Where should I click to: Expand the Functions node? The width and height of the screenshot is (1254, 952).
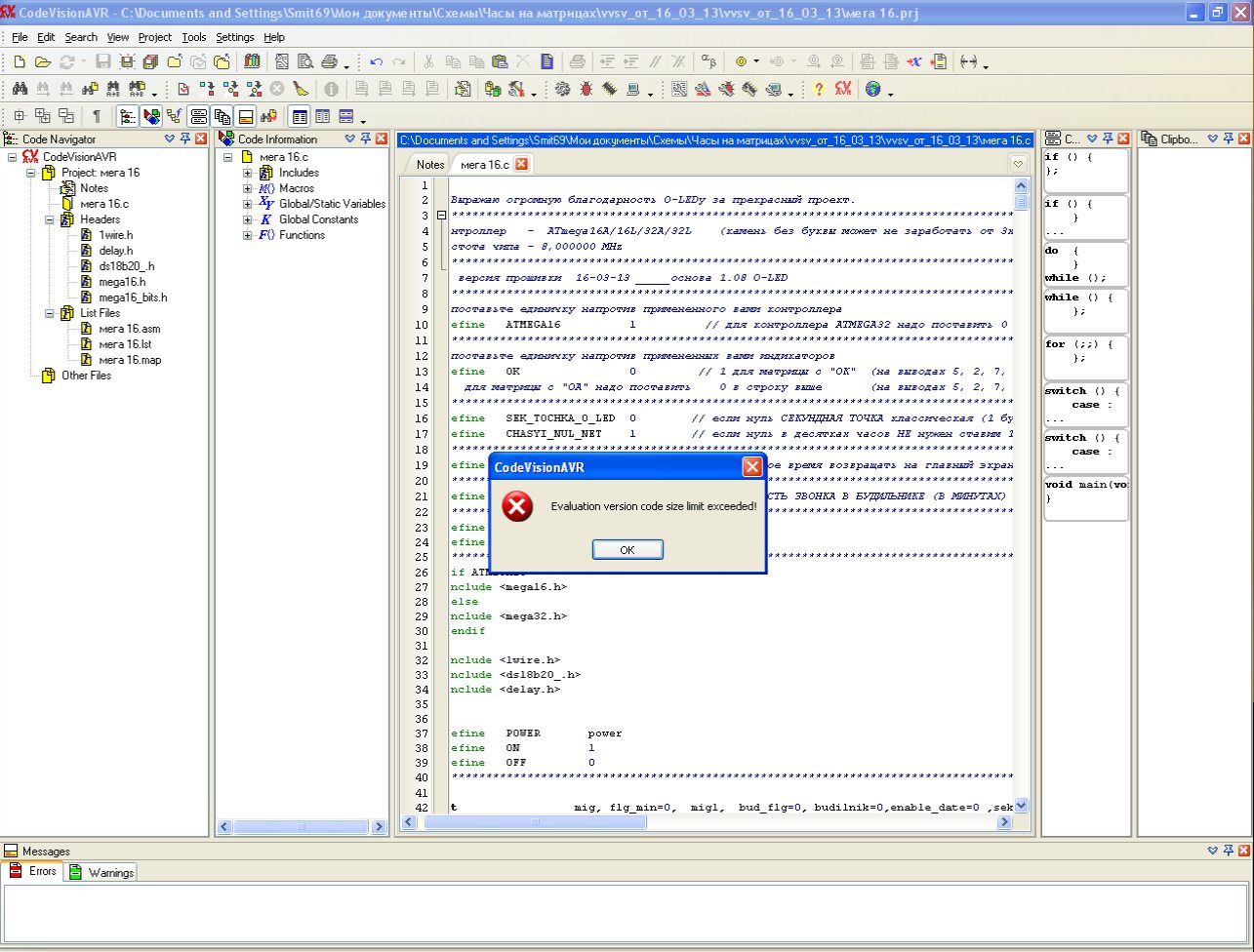[x=248, y=235]
